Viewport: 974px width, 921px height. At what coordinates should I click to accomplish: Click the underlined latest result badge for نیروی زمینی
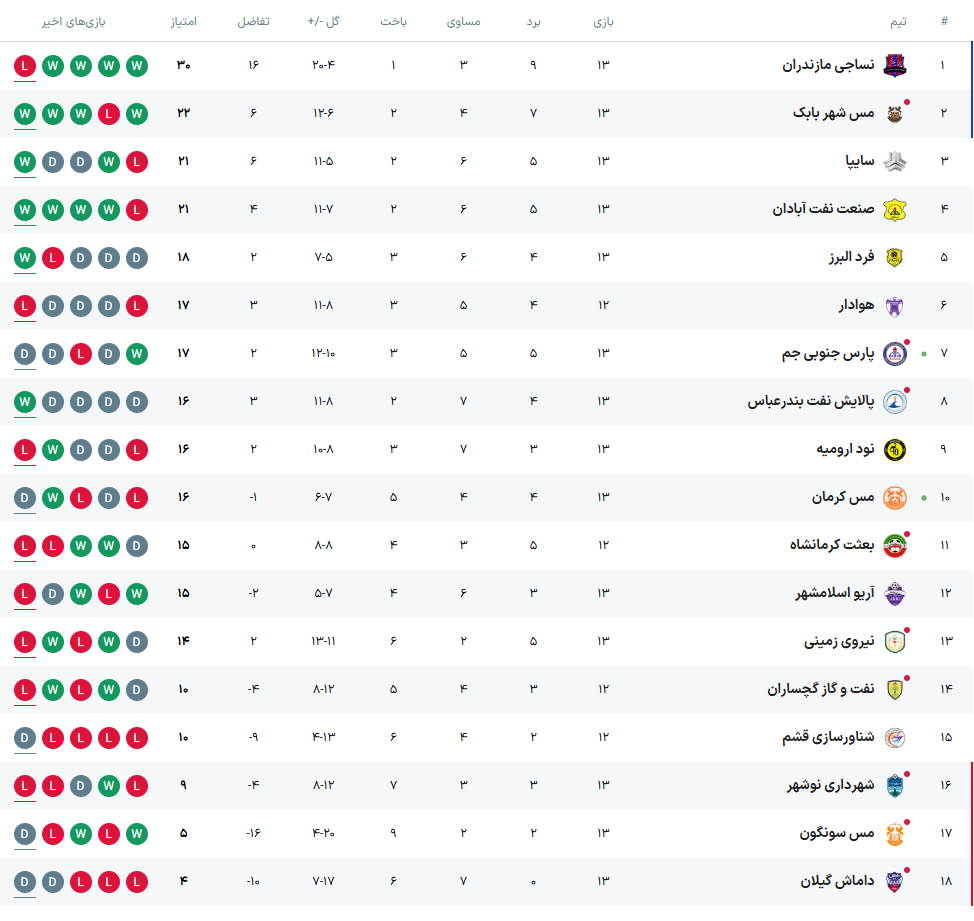click(x=26, y=642)
